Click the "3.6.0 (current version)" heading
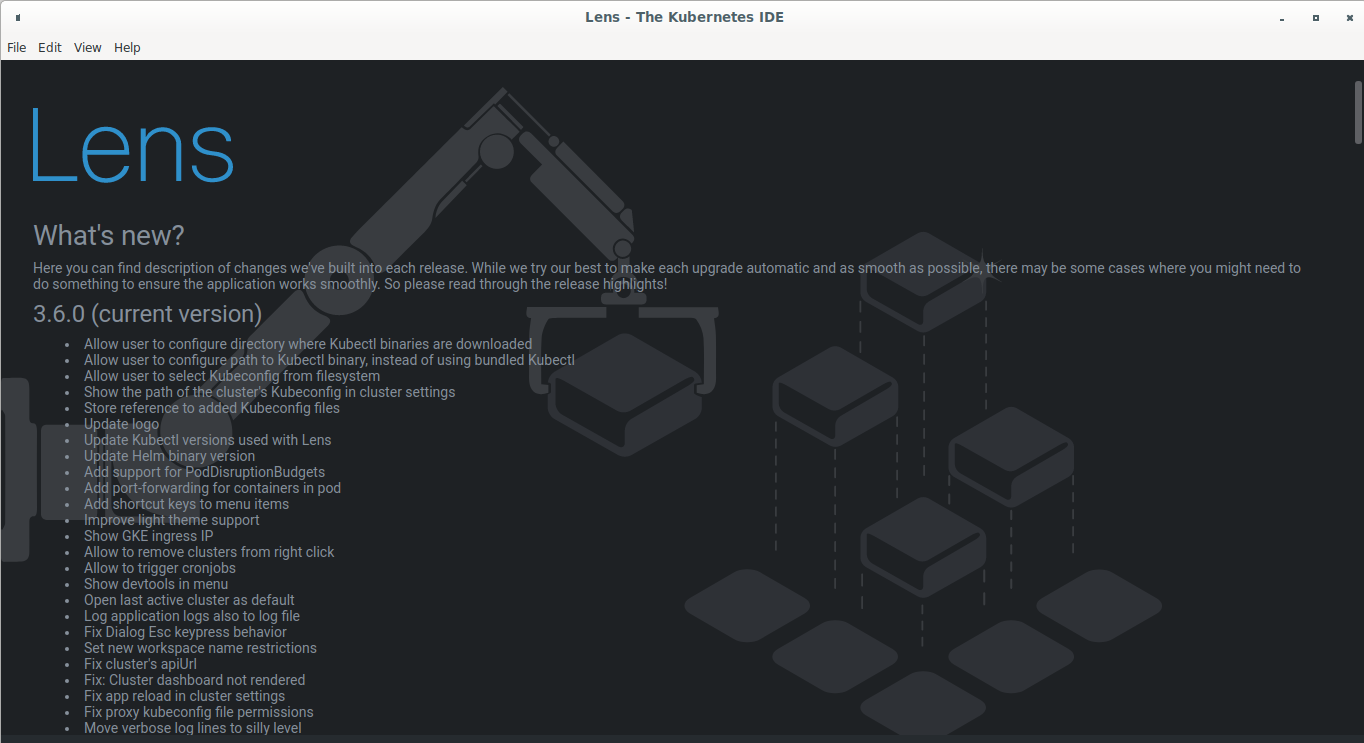 148,314
